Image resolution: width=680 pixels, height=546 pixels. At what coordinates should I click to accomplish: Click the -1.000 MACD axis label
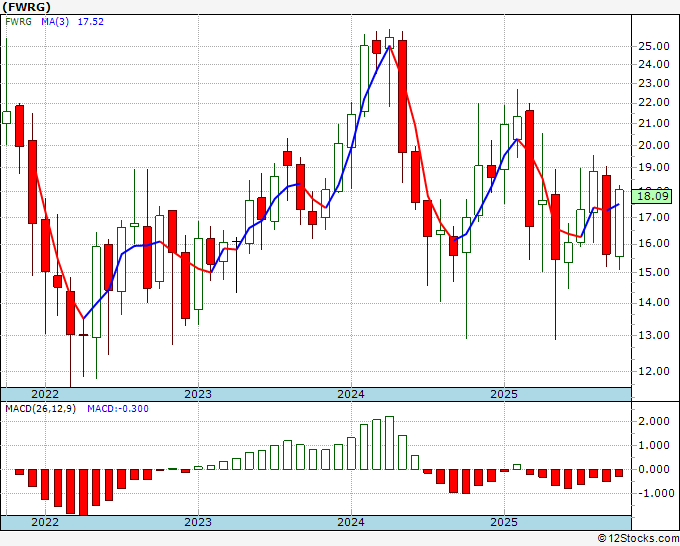click(x=654, y=493)
